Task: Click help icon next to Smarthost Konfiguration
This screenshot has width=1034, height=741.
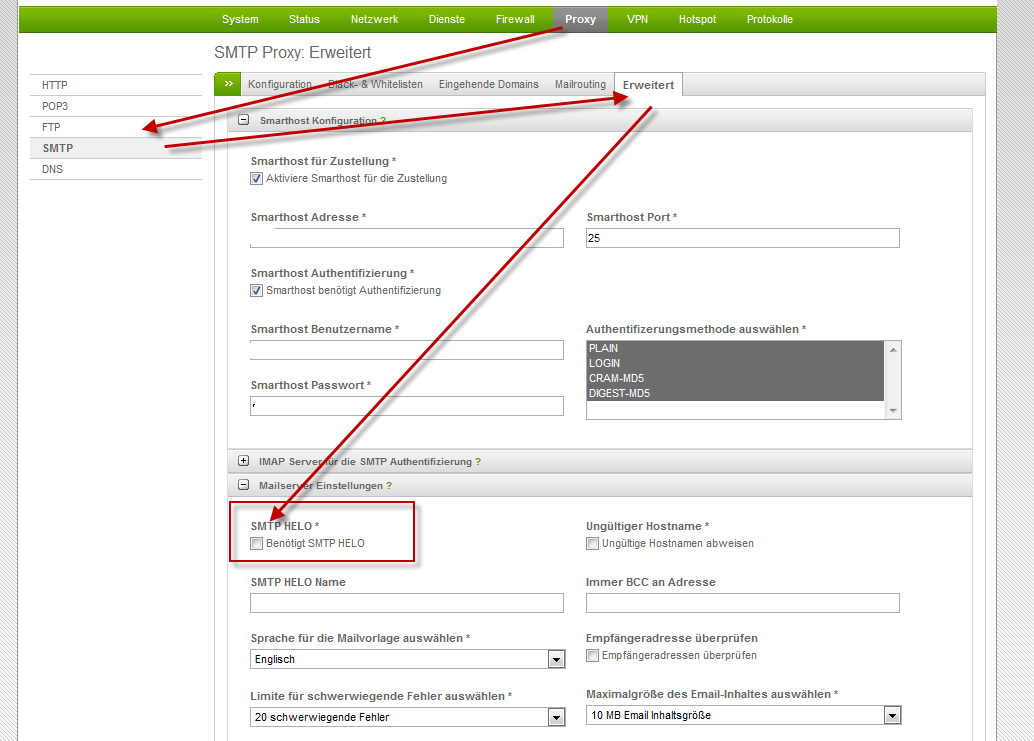Action: coord(383,121)
